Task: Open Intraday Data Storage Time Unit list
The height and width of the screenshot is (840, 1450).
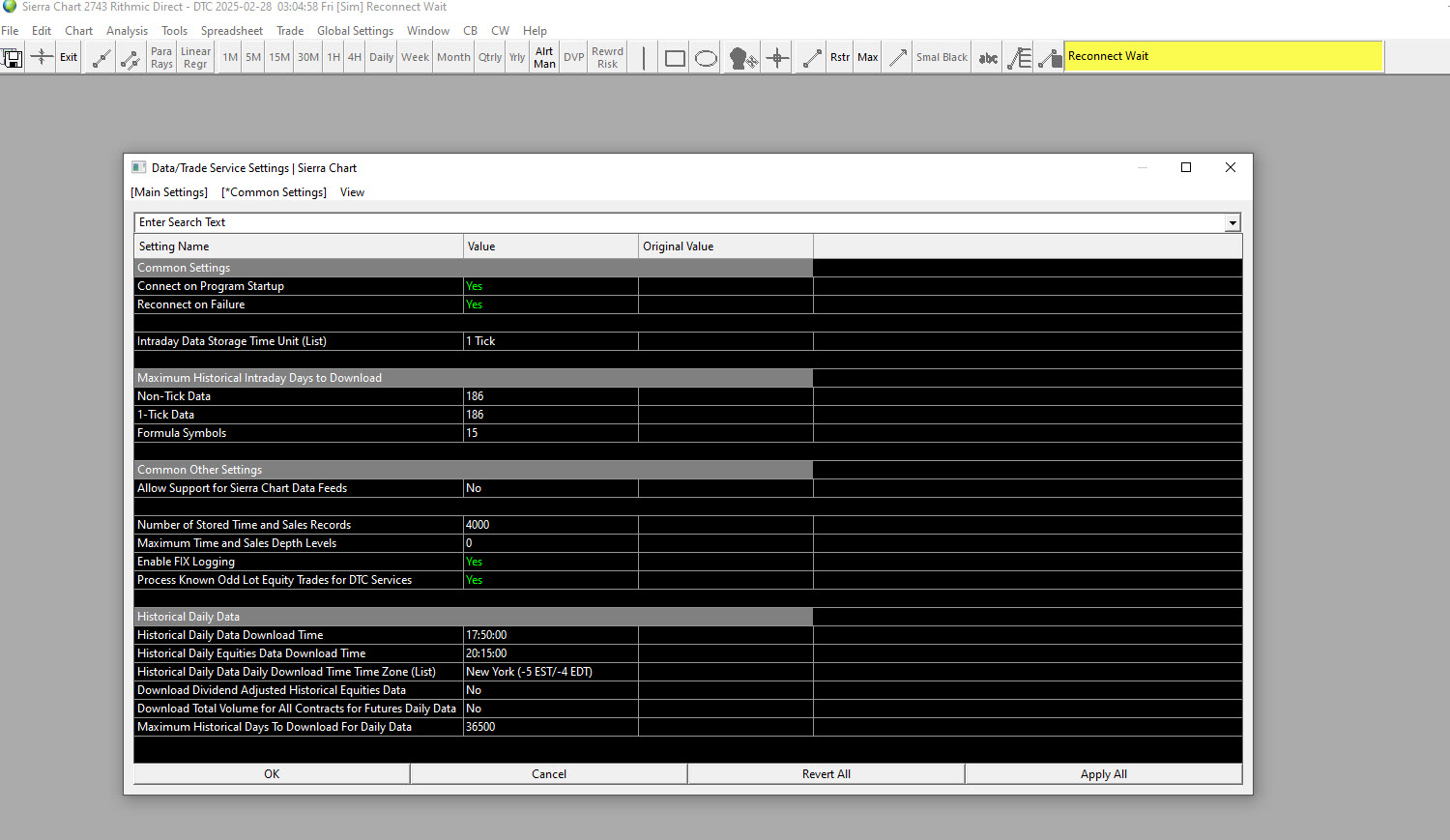Action: (x=551, y=341)
